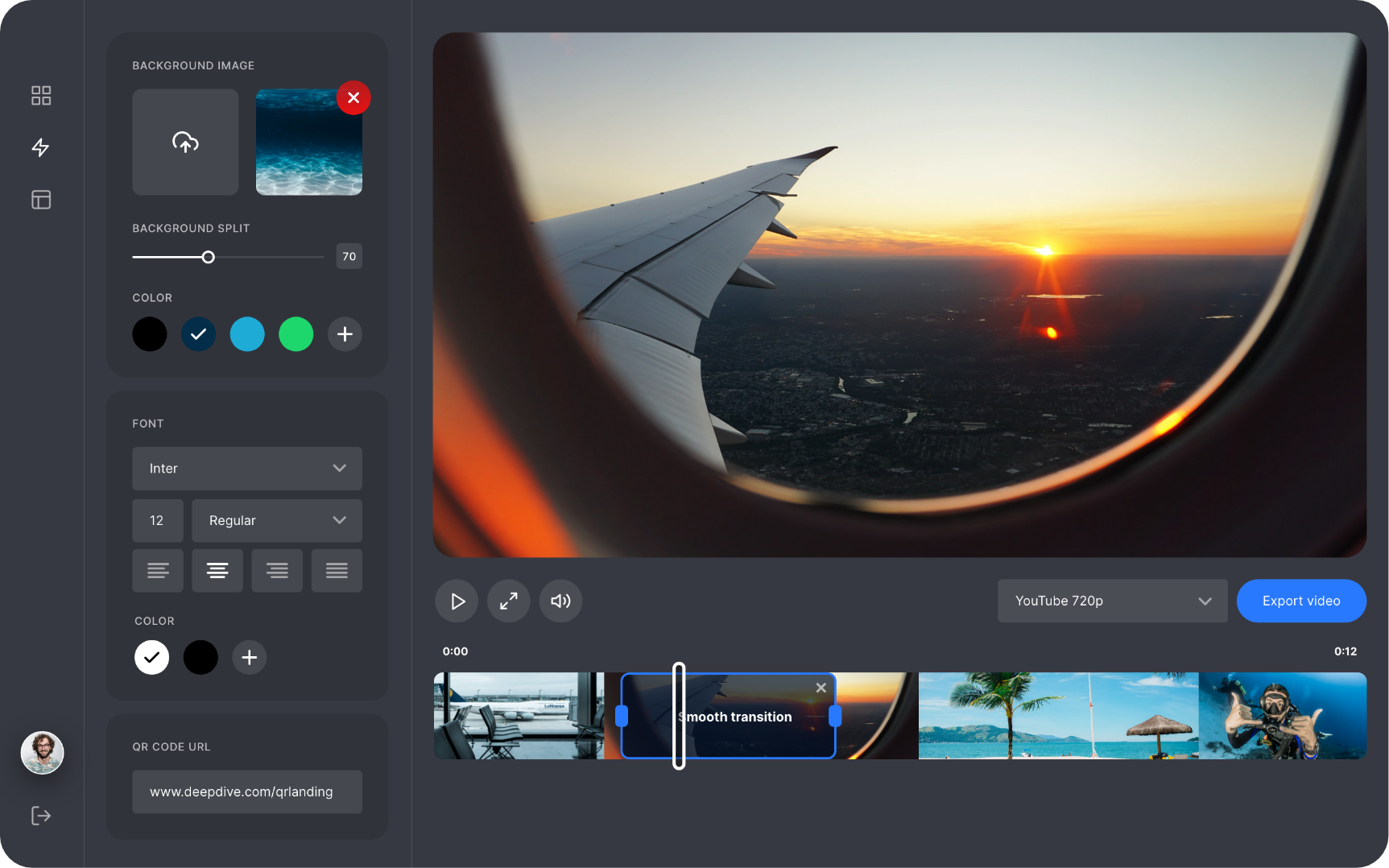The height and width of the screenshot is (868, 1389).
Task: Log out using the sidebar exit icon
Action: [x=41, y=815]
